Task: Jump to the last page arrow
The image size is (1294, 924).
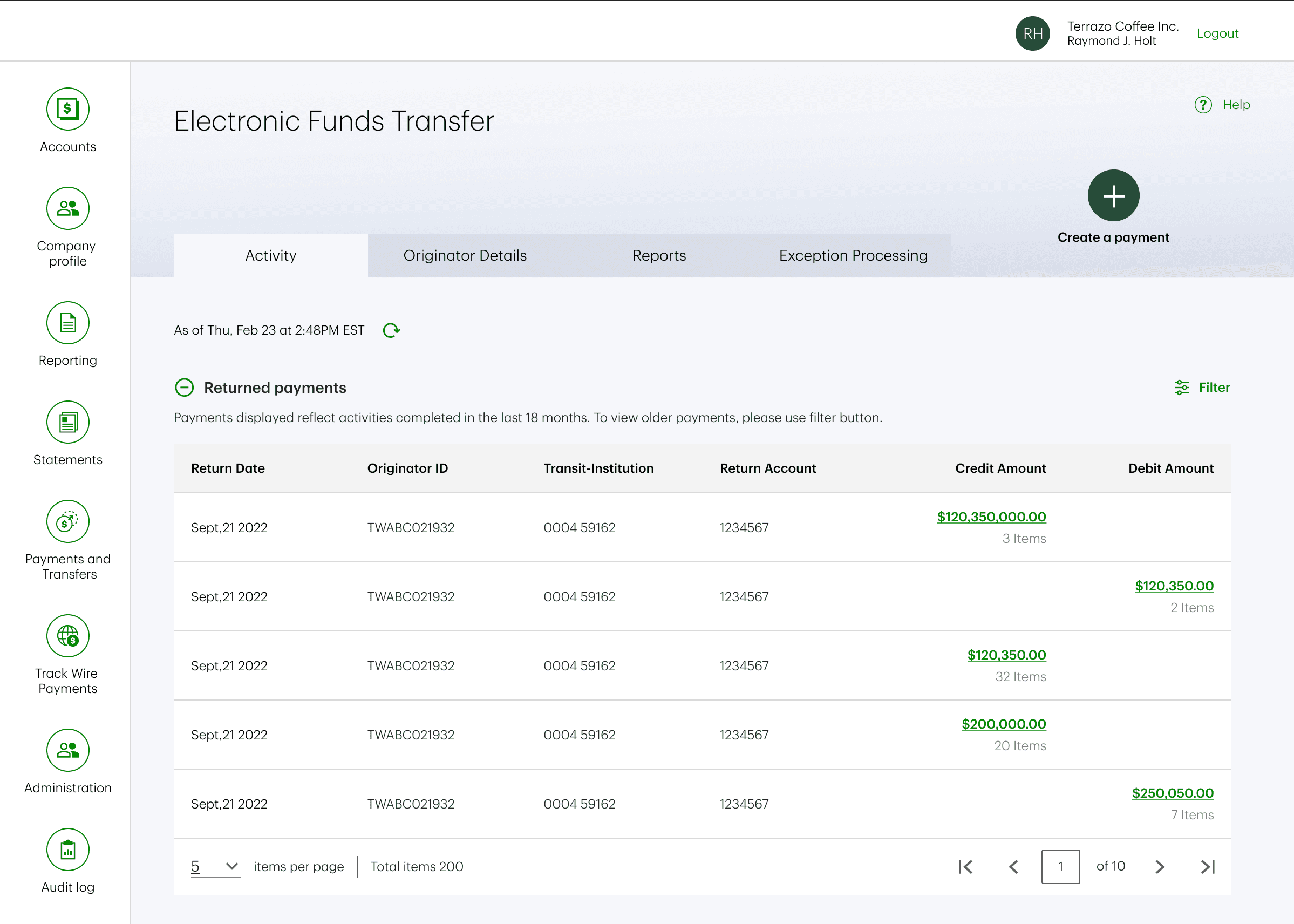Action: (1208, 867)
